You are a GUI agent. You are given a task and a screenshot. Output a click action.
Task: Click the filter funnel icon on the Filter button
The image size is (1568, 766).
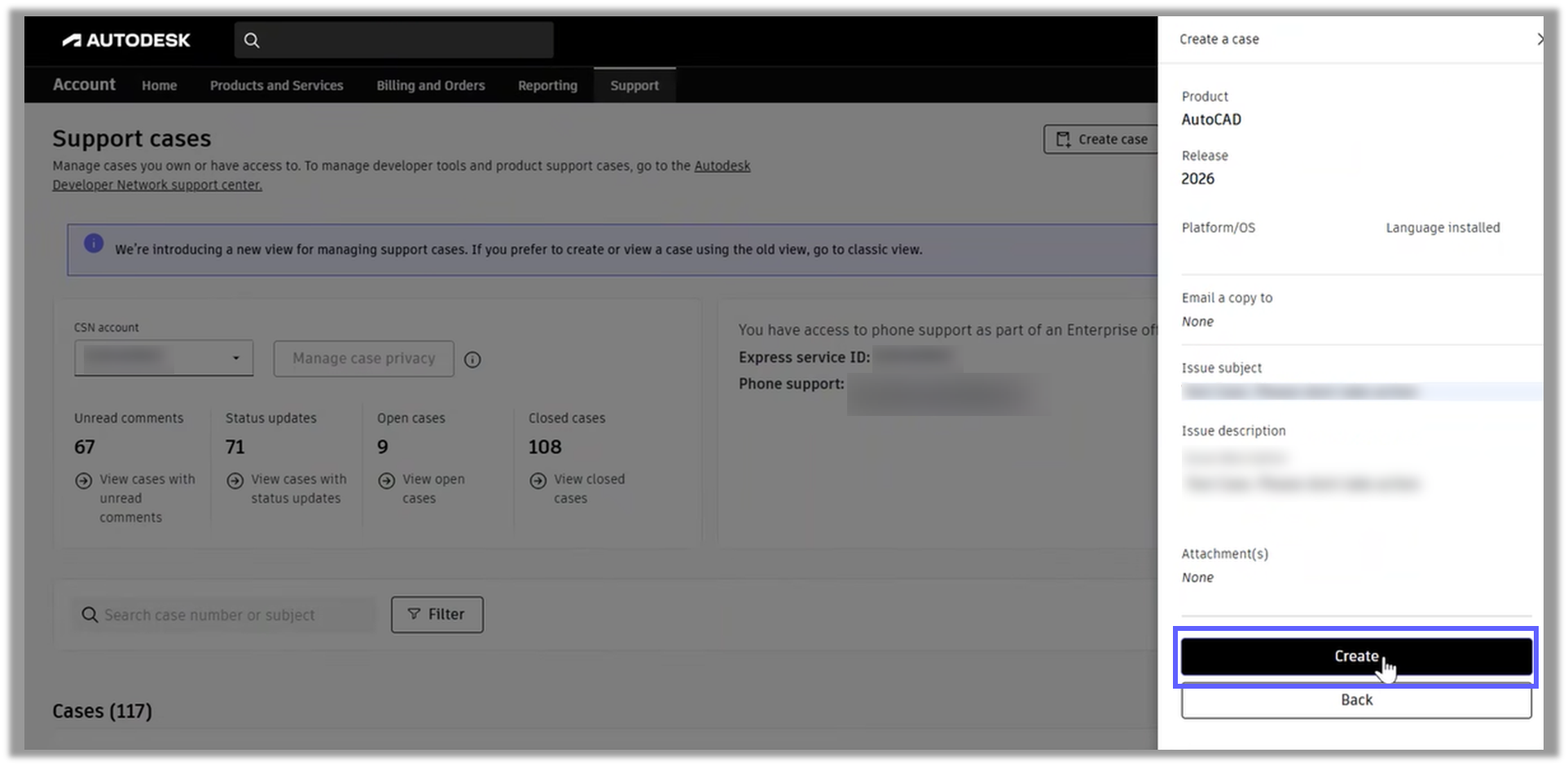pyautogui.click(x=414, y=615)
